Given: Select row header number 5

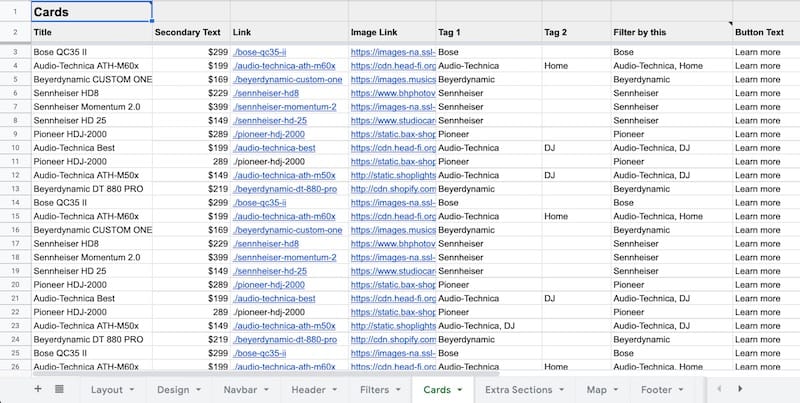Looking at the screenshot, I should coord(15,80).
